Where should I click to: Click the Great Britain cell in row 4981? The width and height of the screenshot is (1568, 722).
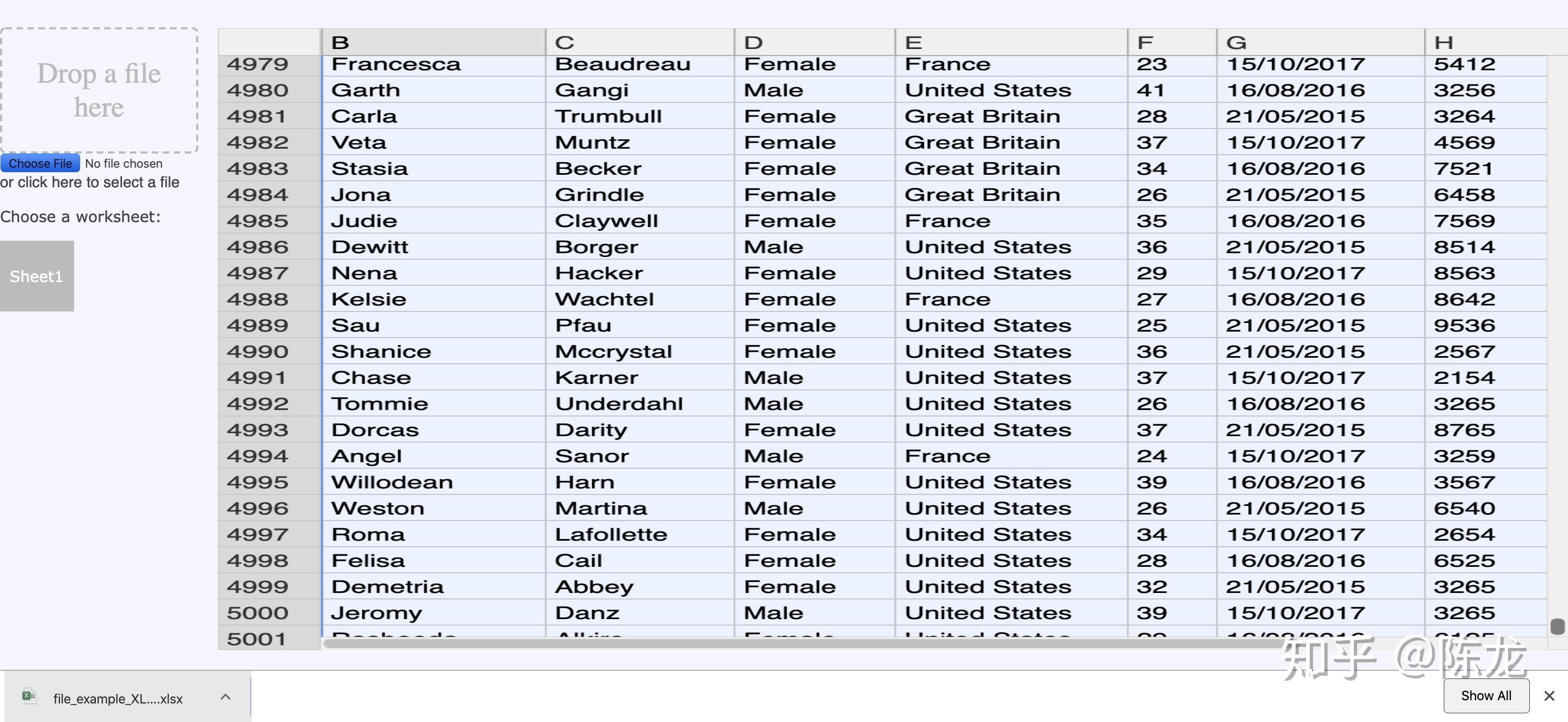(x=1011, y=116)
